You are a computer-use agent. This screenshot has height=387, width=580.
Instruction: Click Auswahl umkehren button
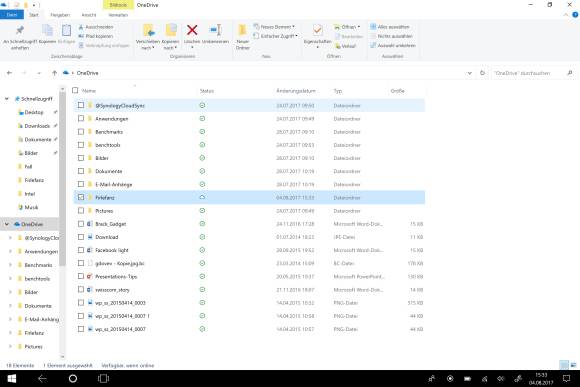pos(393,46)
